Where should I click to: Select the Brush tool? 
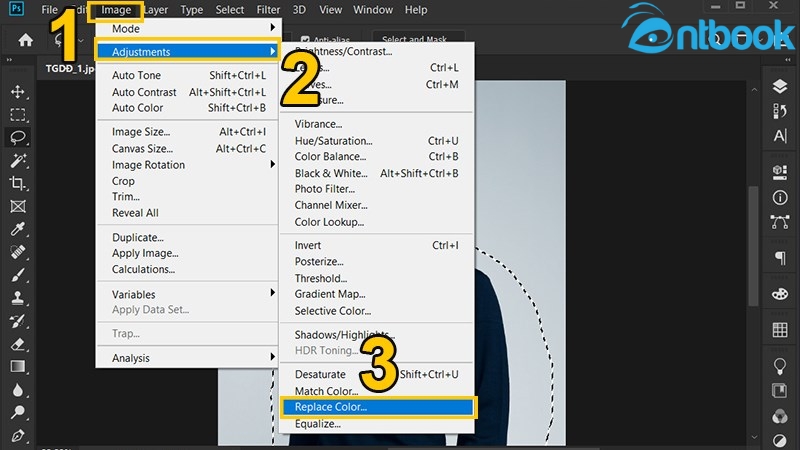tap(18, 275)
